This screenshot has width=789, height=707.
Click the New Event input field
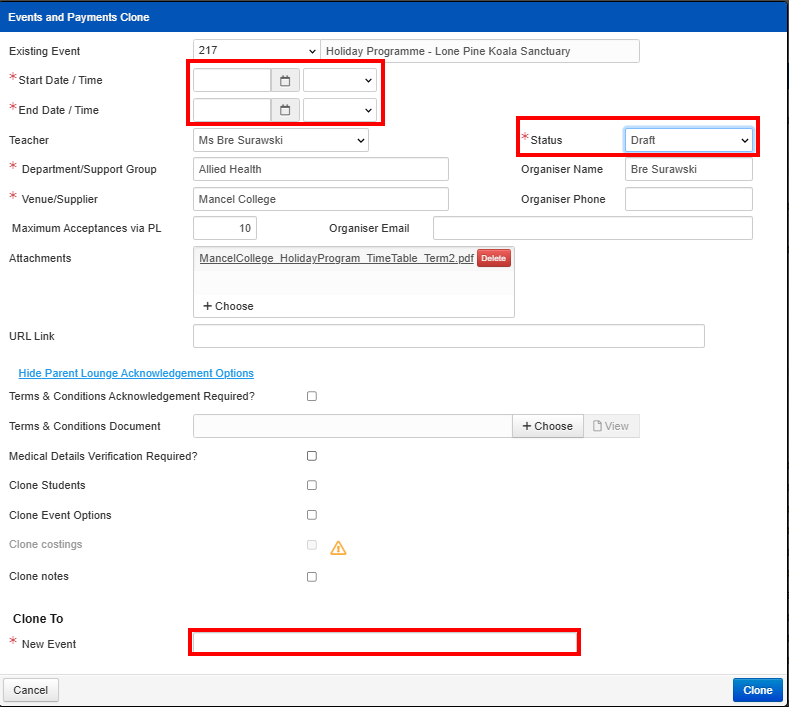click(x=384, y=643)
